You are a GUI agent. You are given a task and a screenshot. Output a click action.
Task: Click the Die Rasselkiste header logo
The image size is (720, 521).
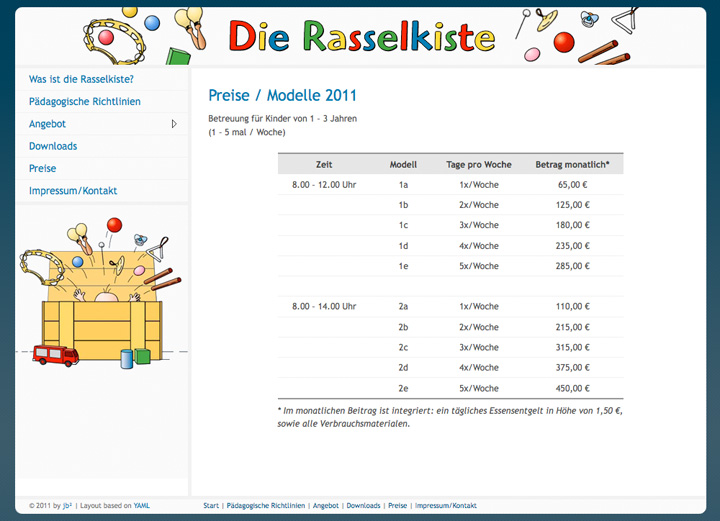[362, 36]
